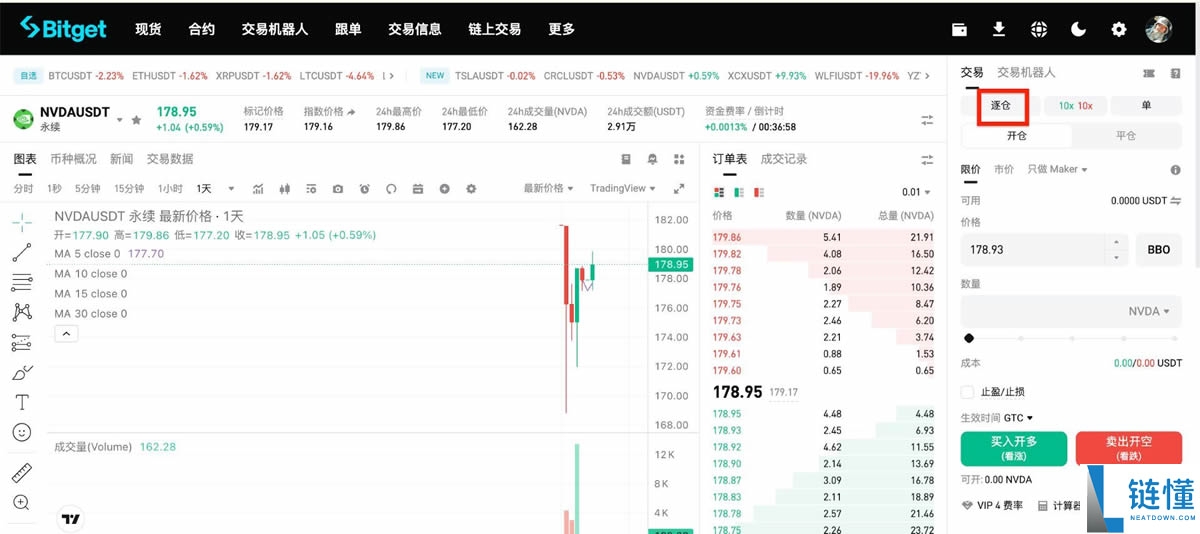
Task: Click 买入开多 buy long button
Action: 1014,449
